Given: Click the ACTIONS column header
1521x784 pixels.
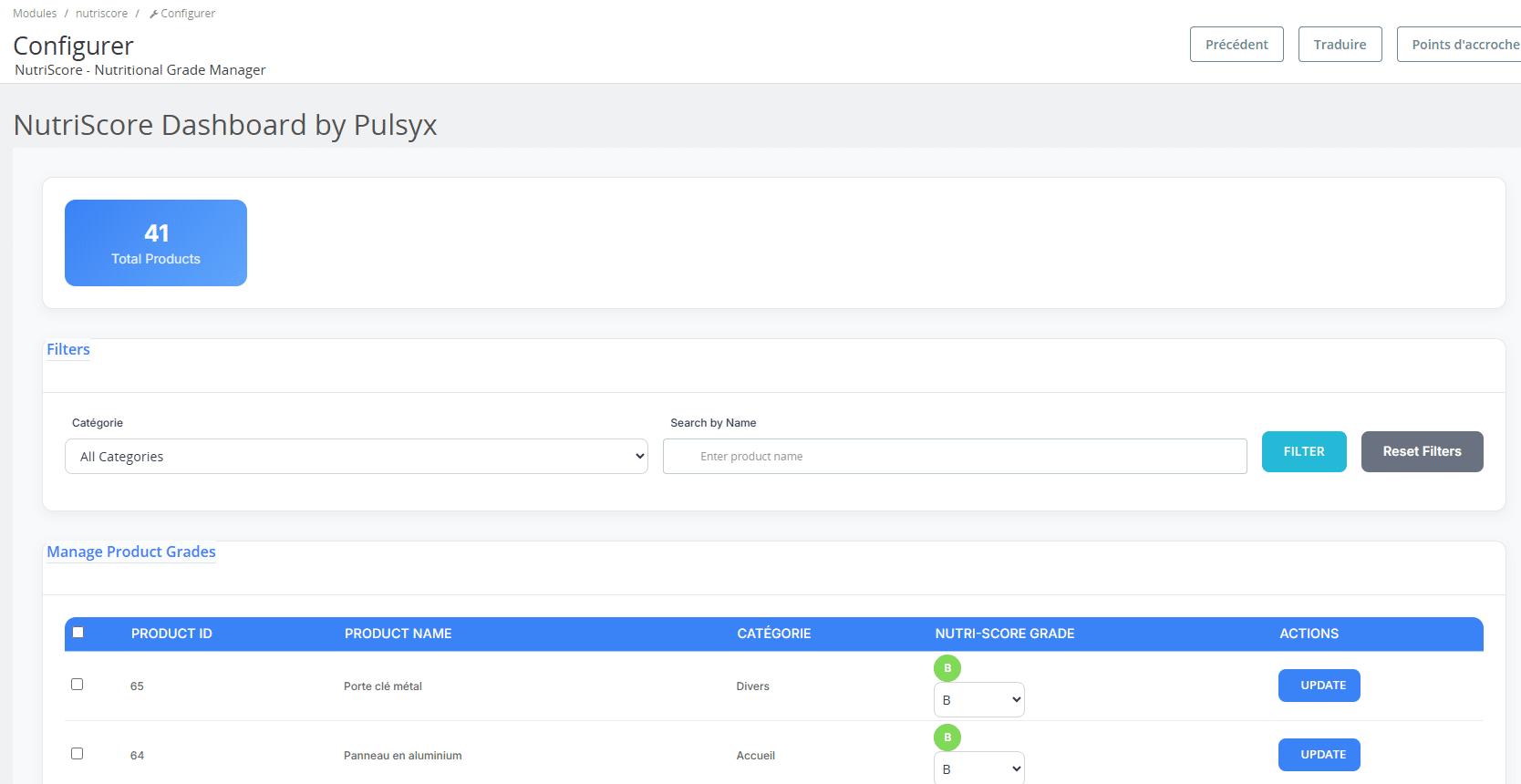Looking at the screenshot, I should [1309, 634].
